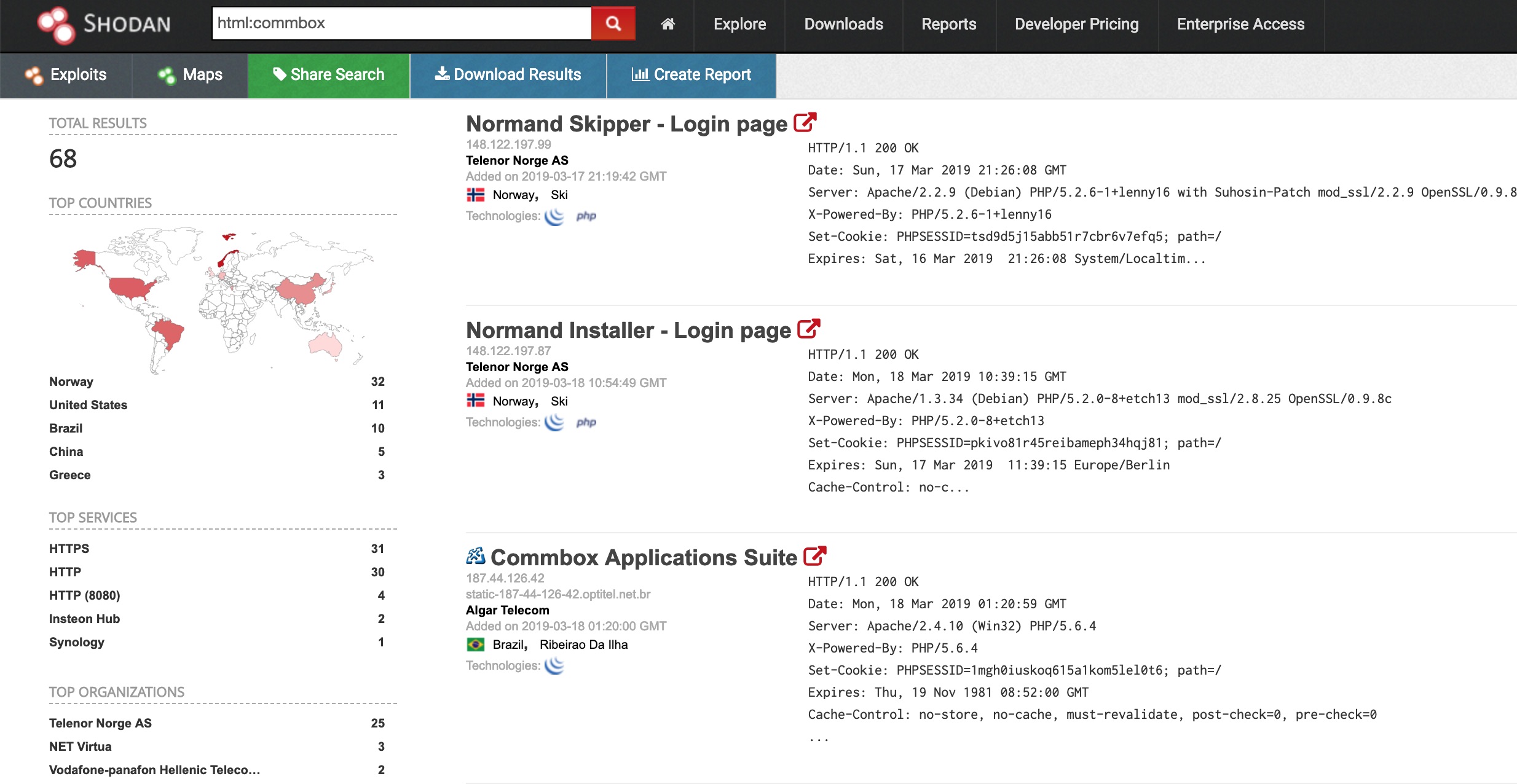Viewport: 1517px width, 784px height.
Task: Click the world map of top countries
Action: [x=223, y=300]
